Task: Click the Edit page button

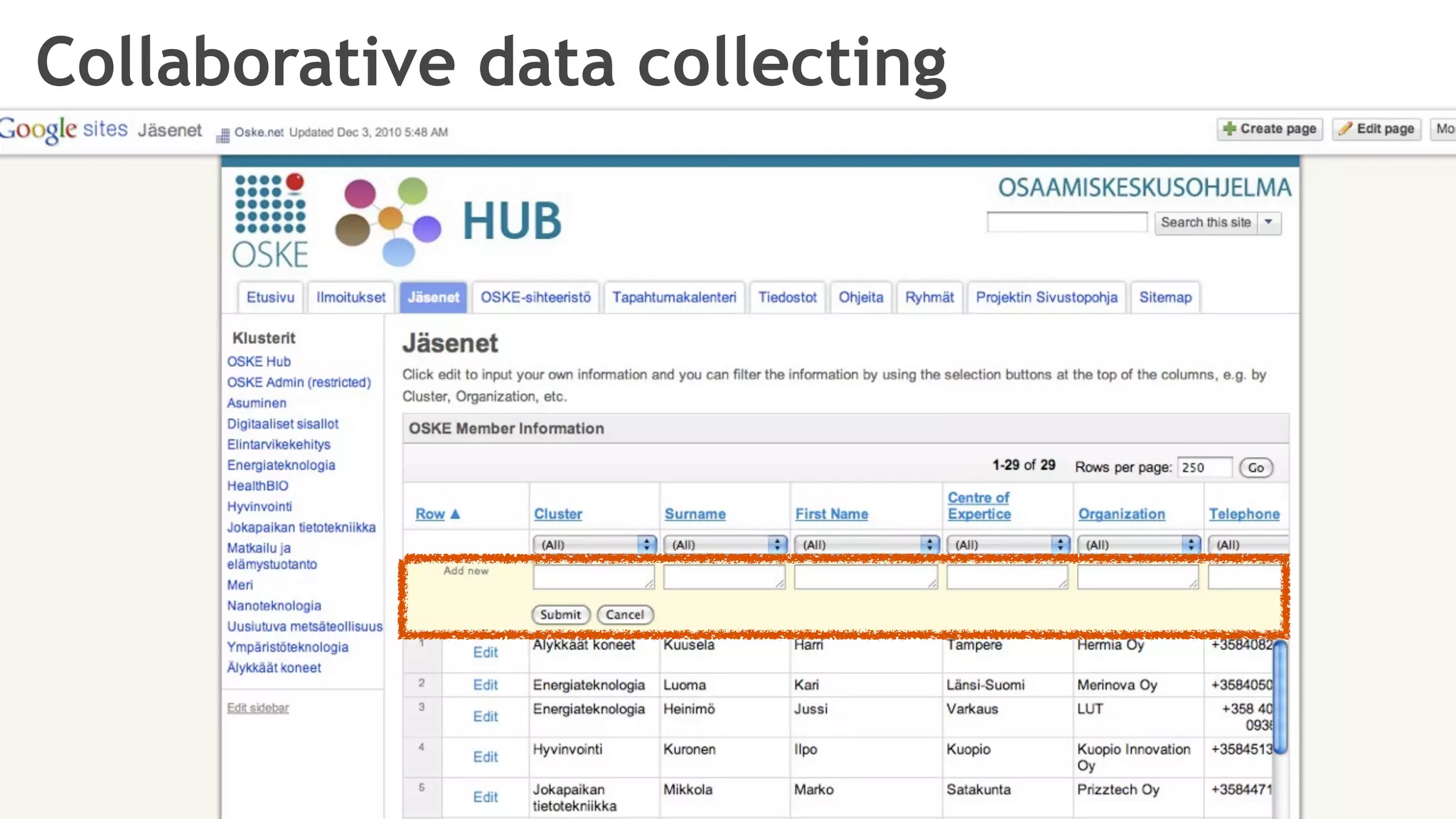Action: click(1376, 129)
